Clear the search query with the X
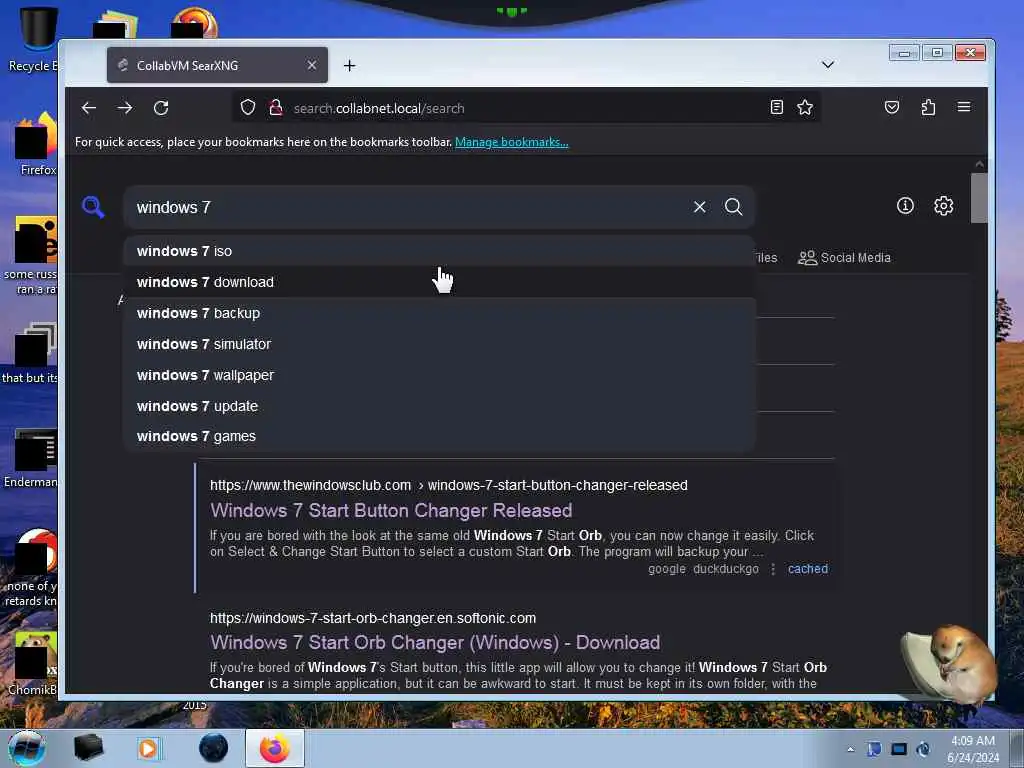Viewport: 1024px width, 768px height. coord(699,207)
